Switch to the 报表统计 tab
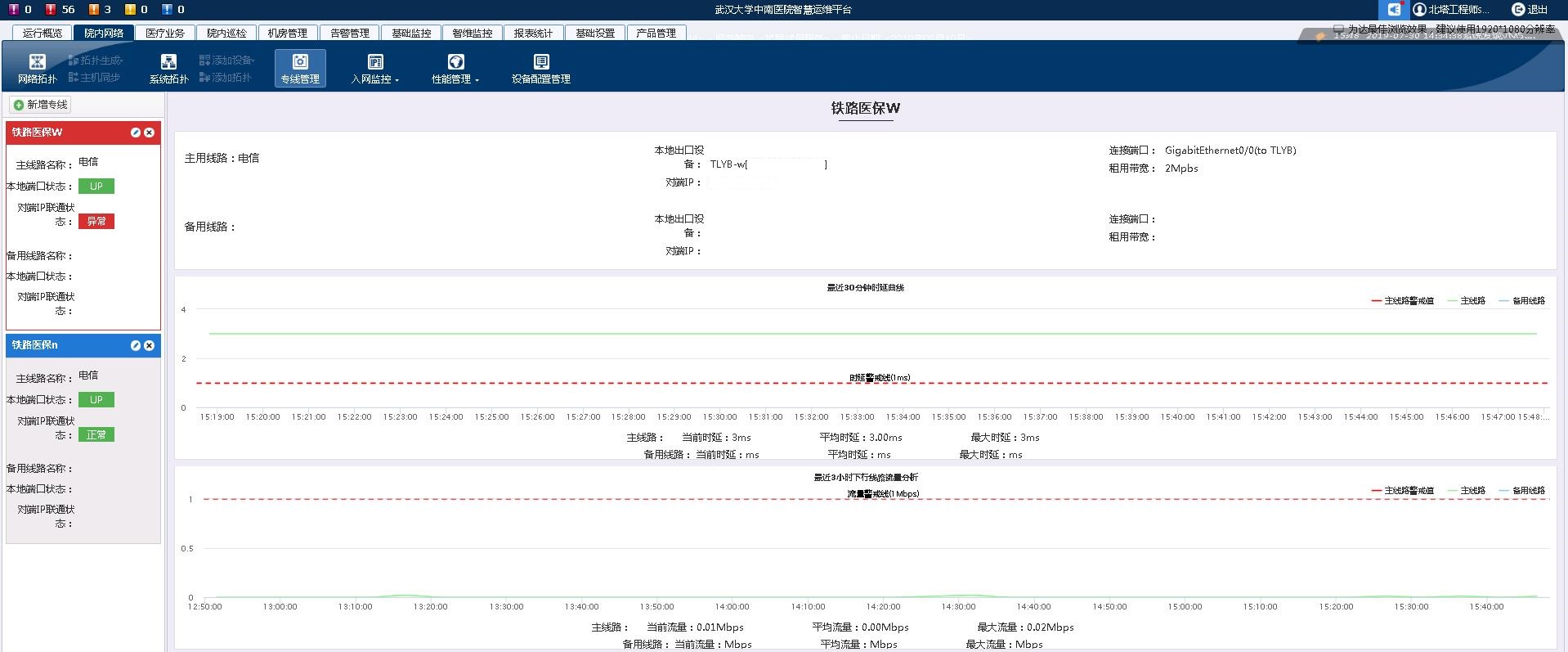 533,33
